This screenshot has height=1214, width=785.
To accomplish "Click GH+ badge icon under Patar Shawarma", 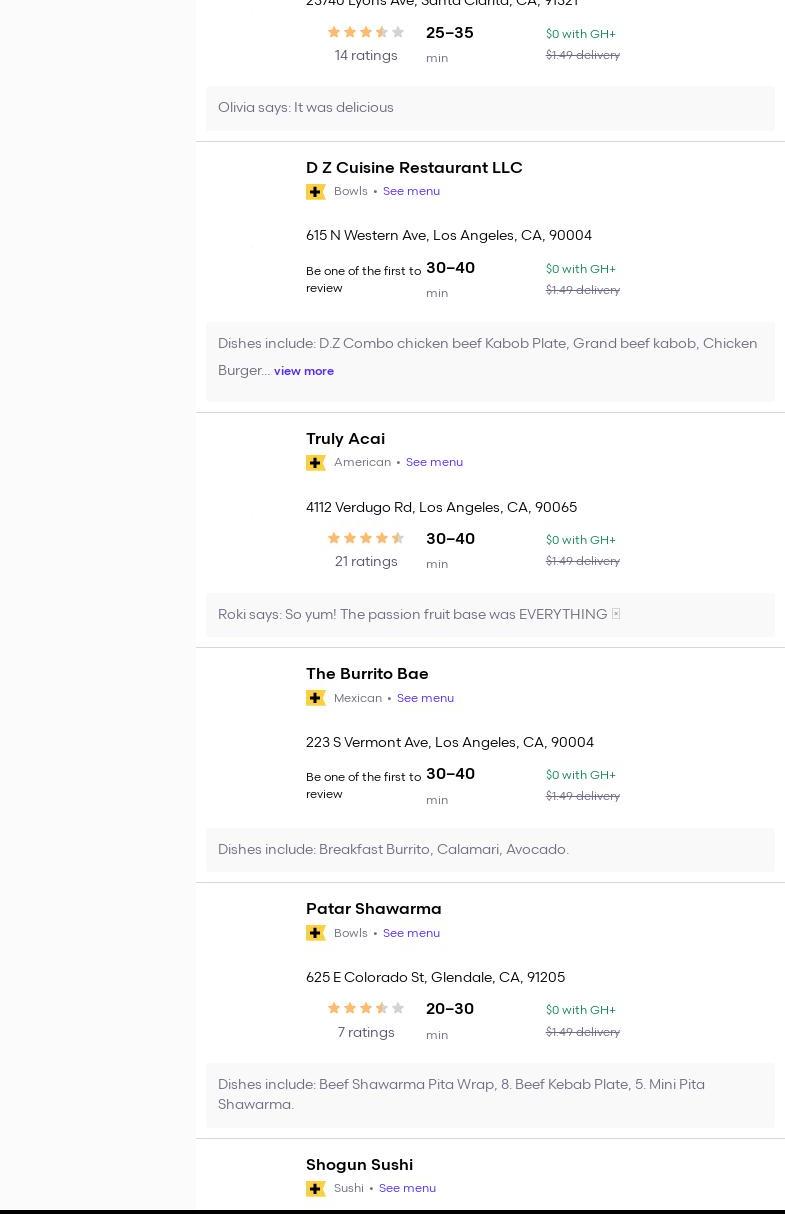I will (315, 933).
